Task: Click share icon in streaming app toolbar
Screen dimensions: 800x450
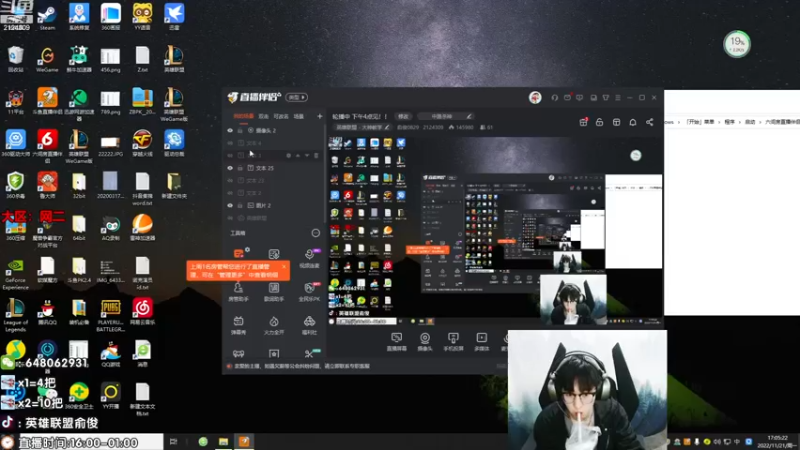Action: [x=649, y=122]
